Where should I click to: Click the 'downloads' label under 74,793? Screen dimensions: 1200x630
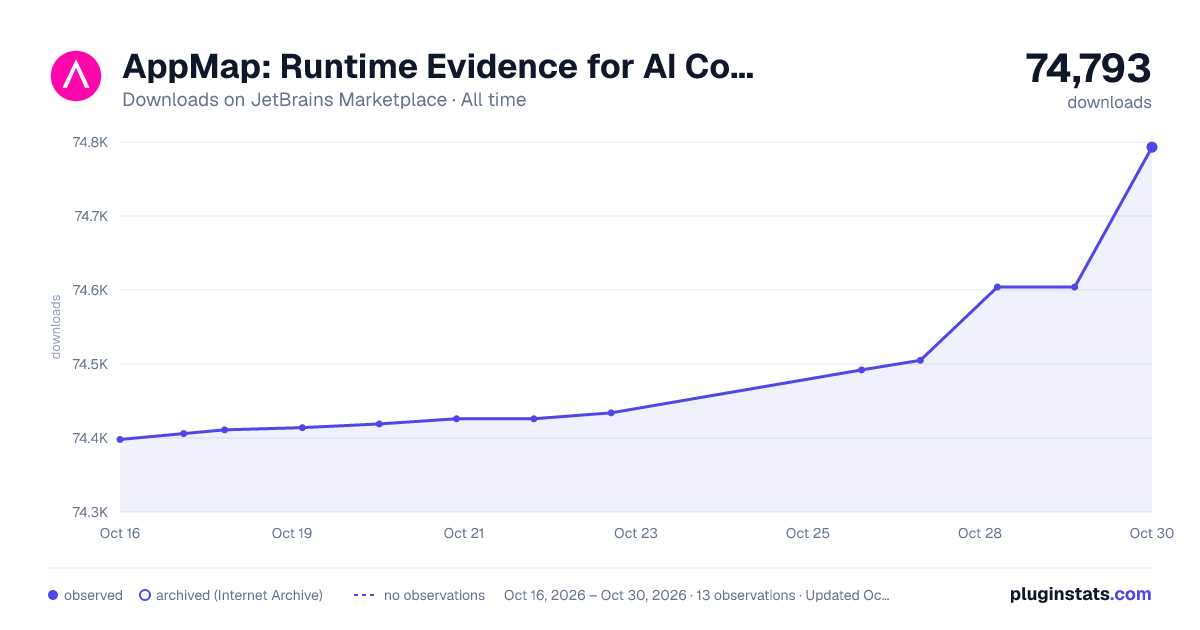tap(1109, 102)
